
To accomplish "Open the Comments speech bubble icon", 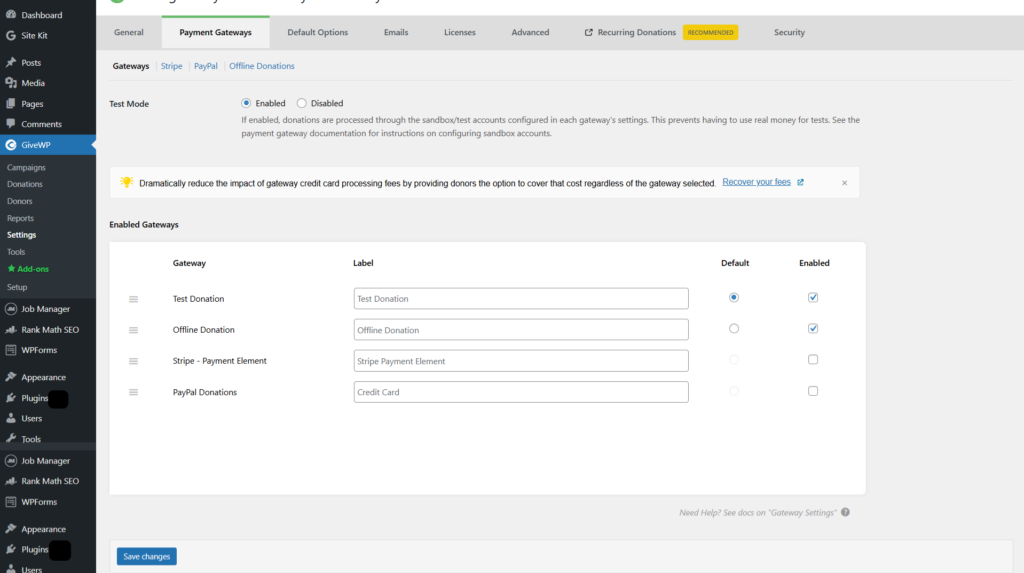I will pos(10,123).
